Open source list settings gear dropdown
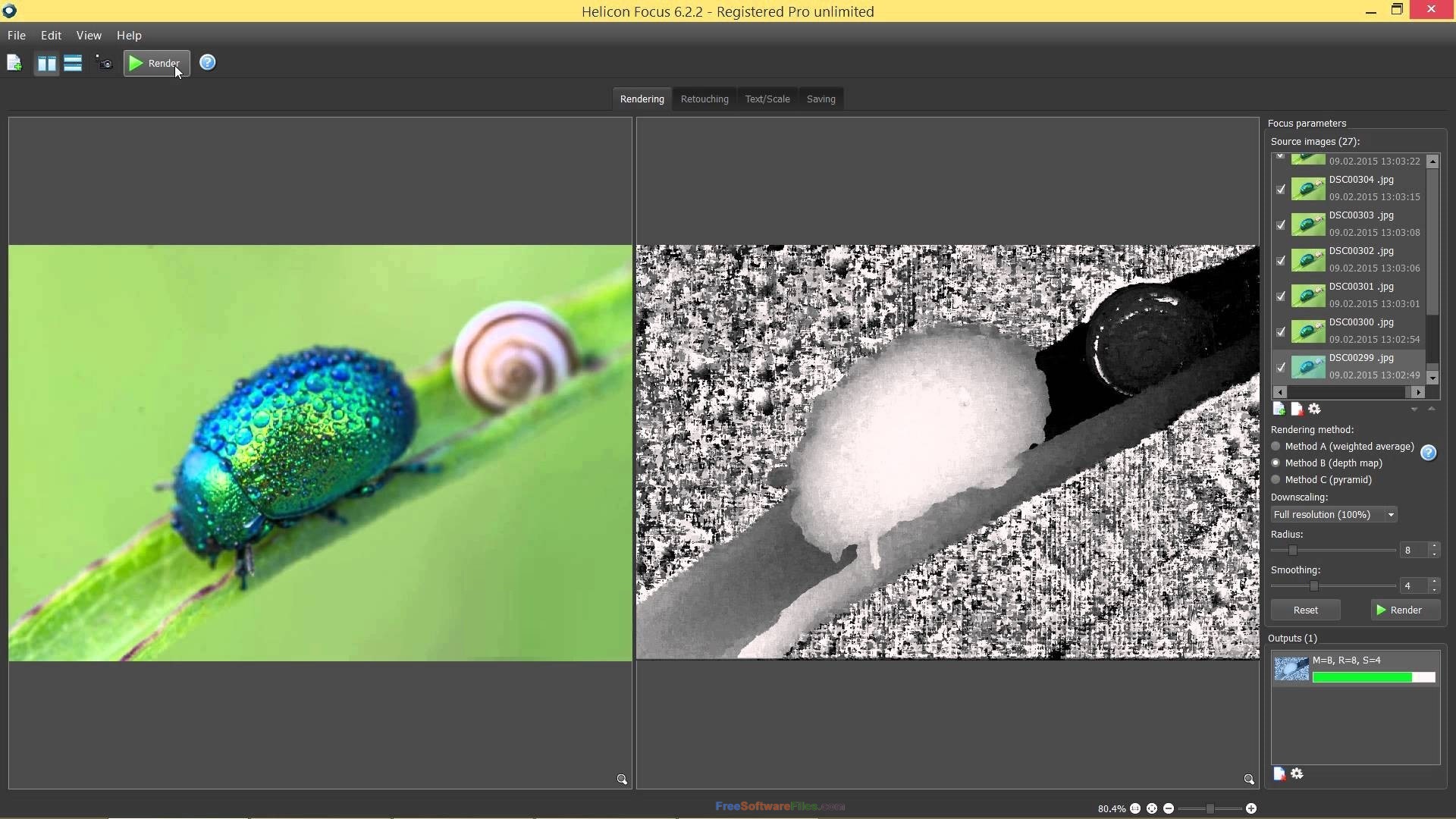 1315,409
